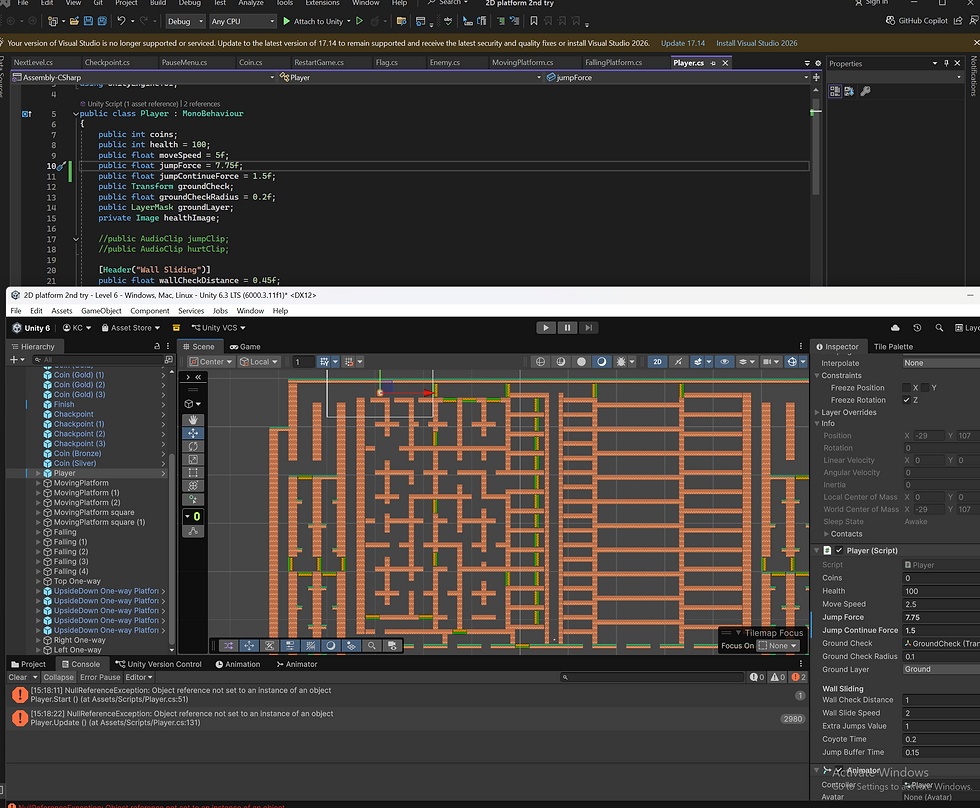Select custom editor tools icon in Scene

tap(193, 499)
